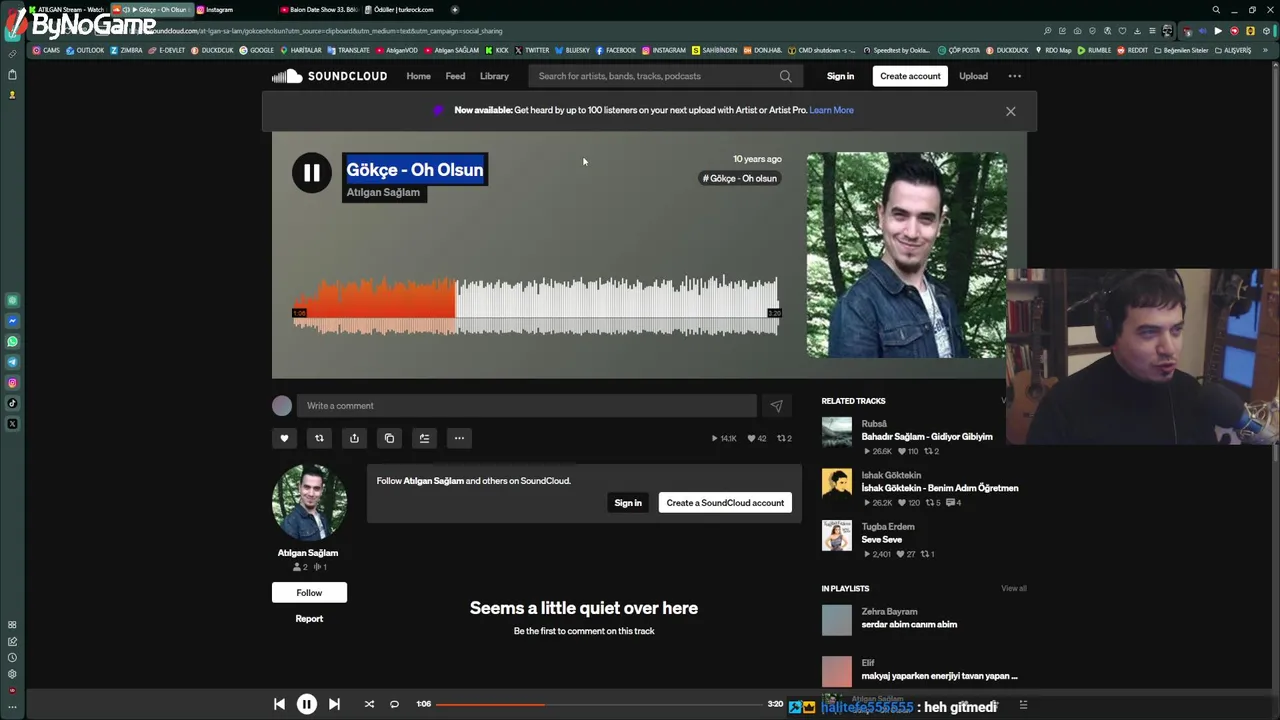Copy the track link with the copy icon
Screen dimensions: 1280x720
pos(389,438)
